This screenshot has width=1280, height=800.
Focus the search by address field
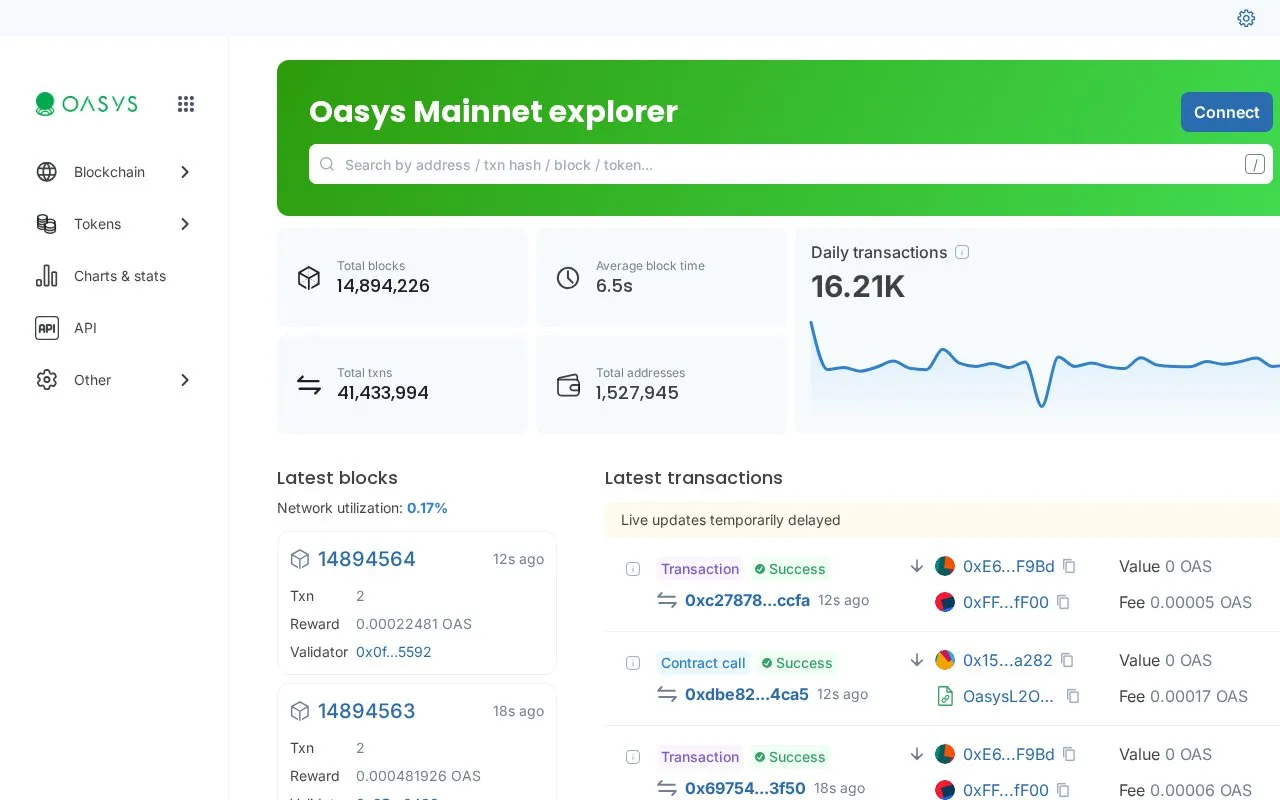(791, 164)
